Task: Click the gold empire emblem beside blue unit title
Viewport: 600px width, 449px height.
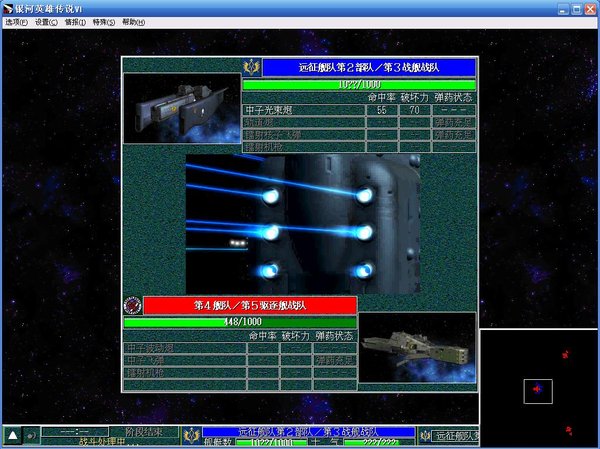Action: pyautogui.click(x=252, y=67)
